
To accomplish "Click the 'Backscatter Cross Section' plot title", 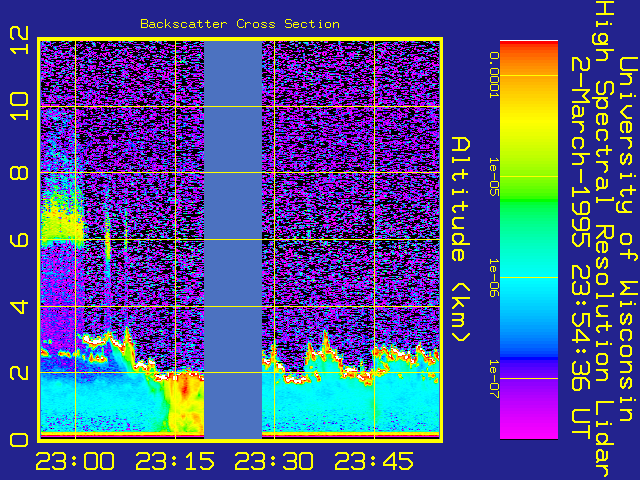I will pos(240,24).
